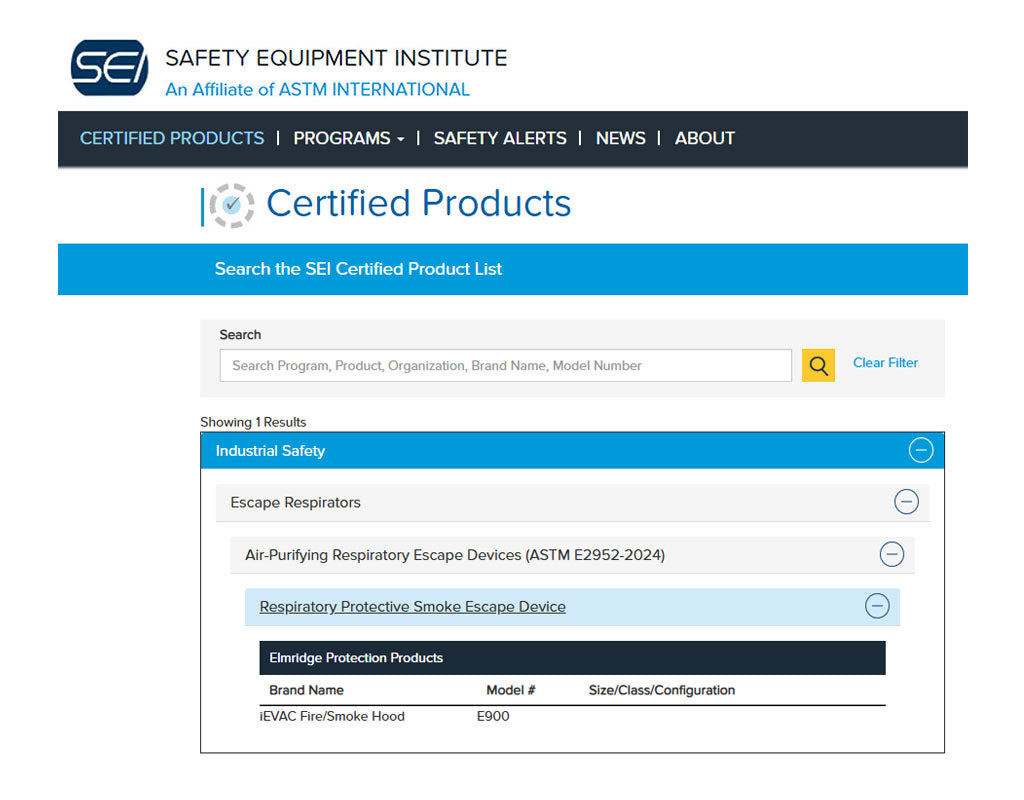Click the Industrial Safety label

270,451
